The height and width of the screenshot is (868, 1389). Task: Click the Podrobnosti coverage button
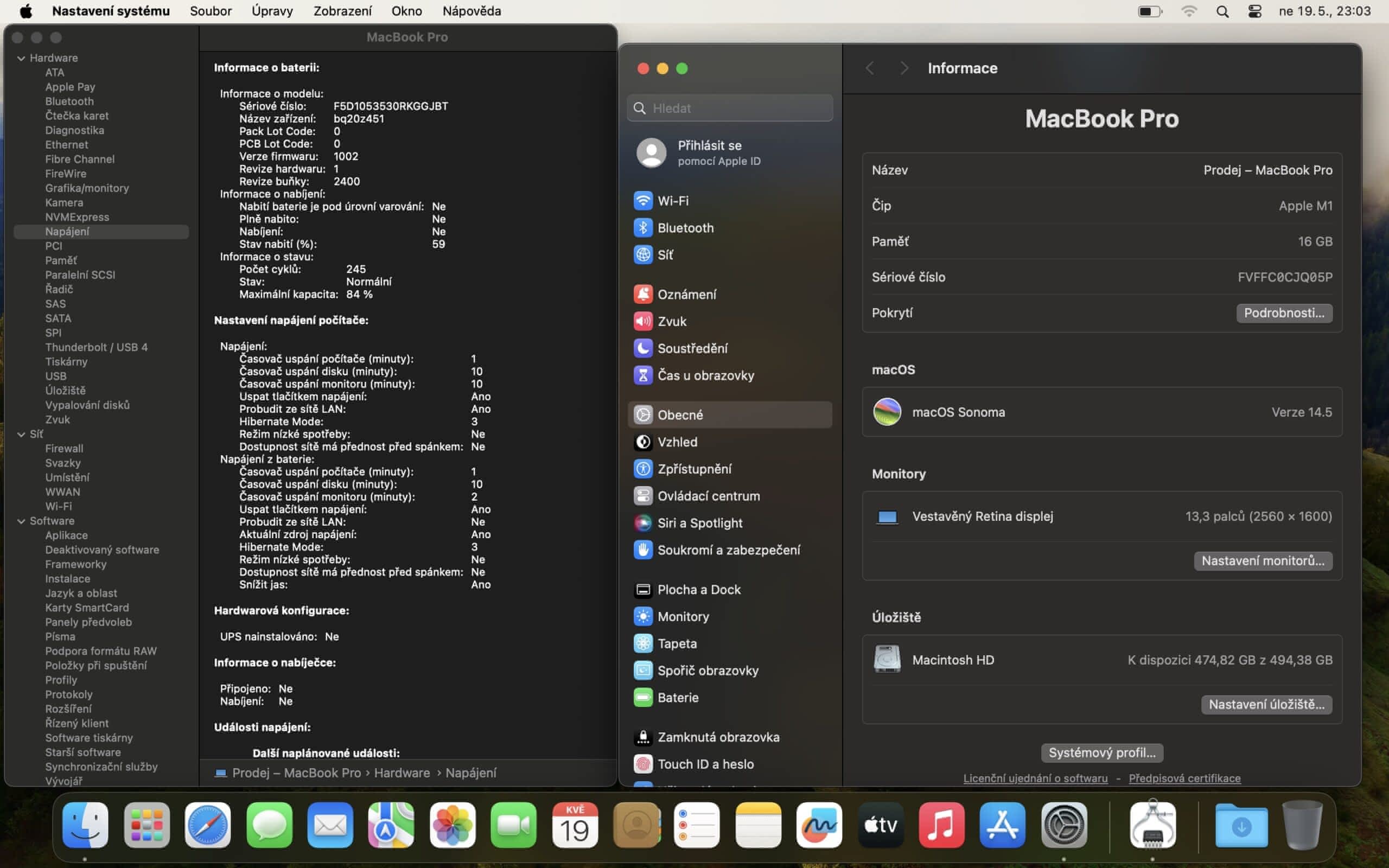(x=1283, y=313)
